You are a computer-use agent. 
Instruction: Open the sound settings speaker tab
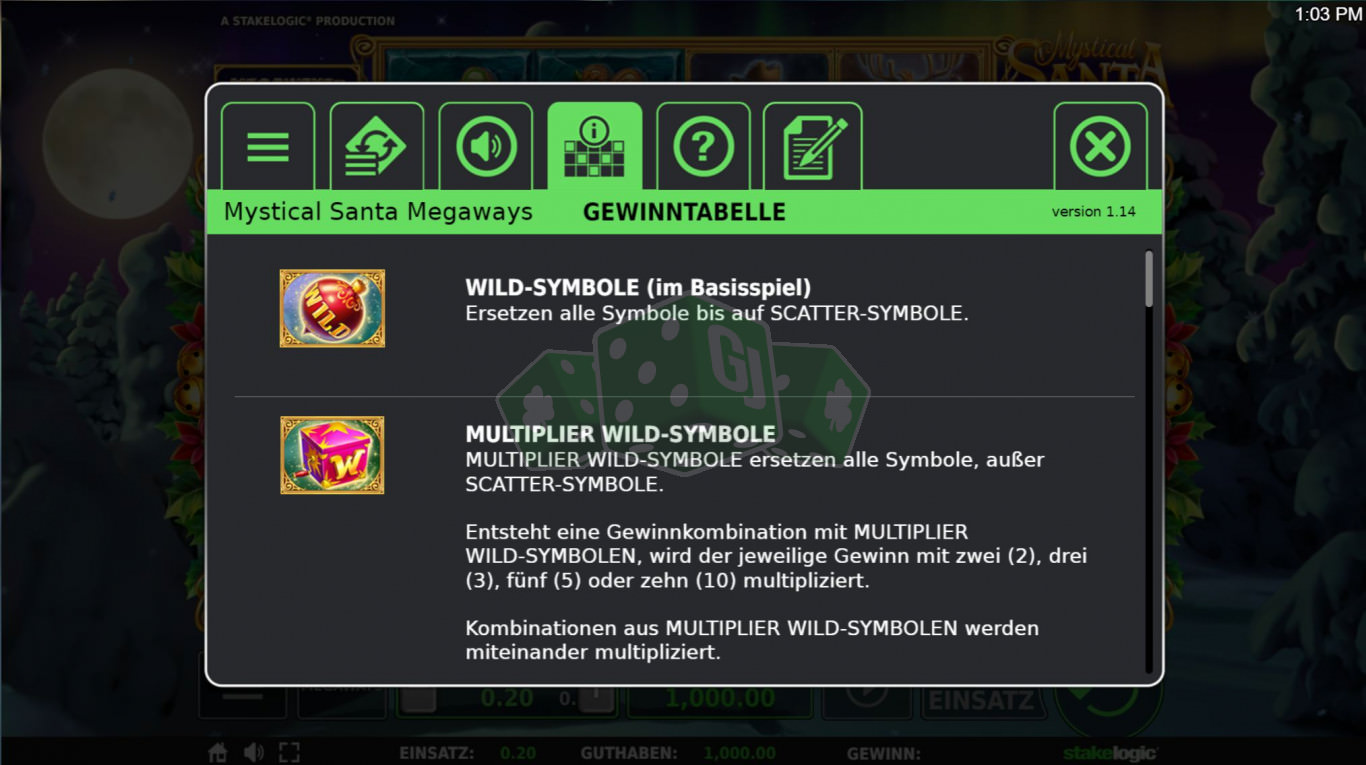(486, 147)
